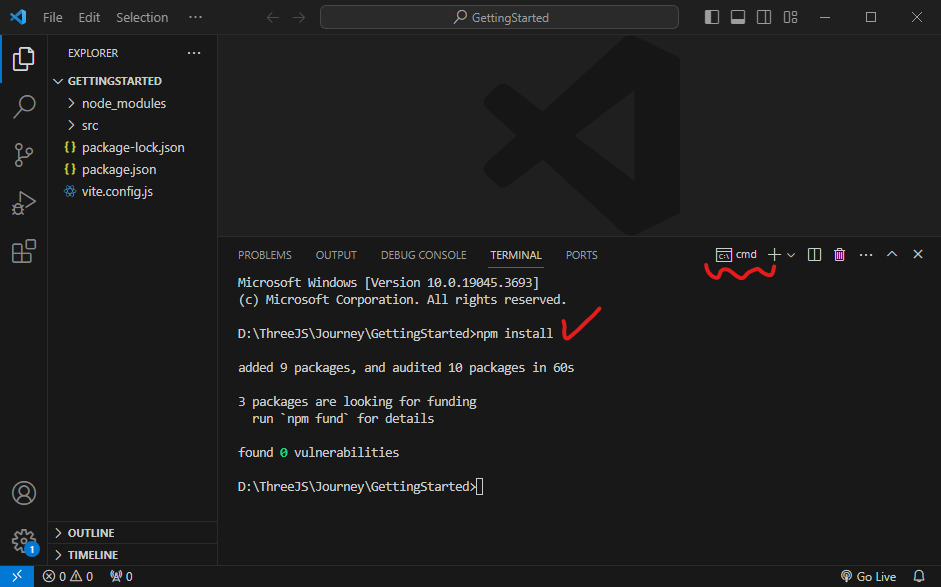
Task: Open the Extensions view
Action: [x=23, y=251]
